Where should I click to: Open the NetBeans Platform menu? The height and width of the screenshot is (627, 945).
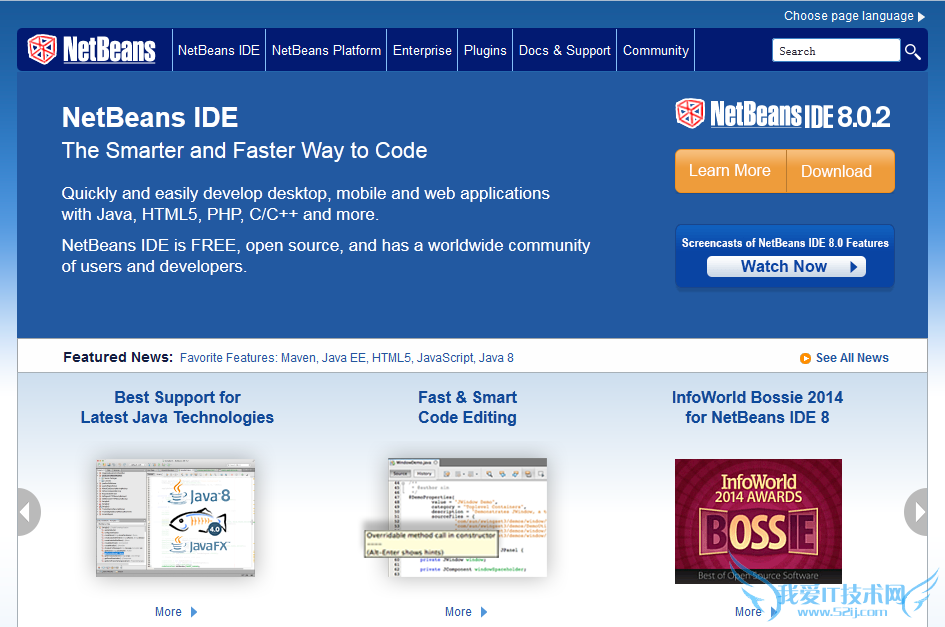[326, 51]
